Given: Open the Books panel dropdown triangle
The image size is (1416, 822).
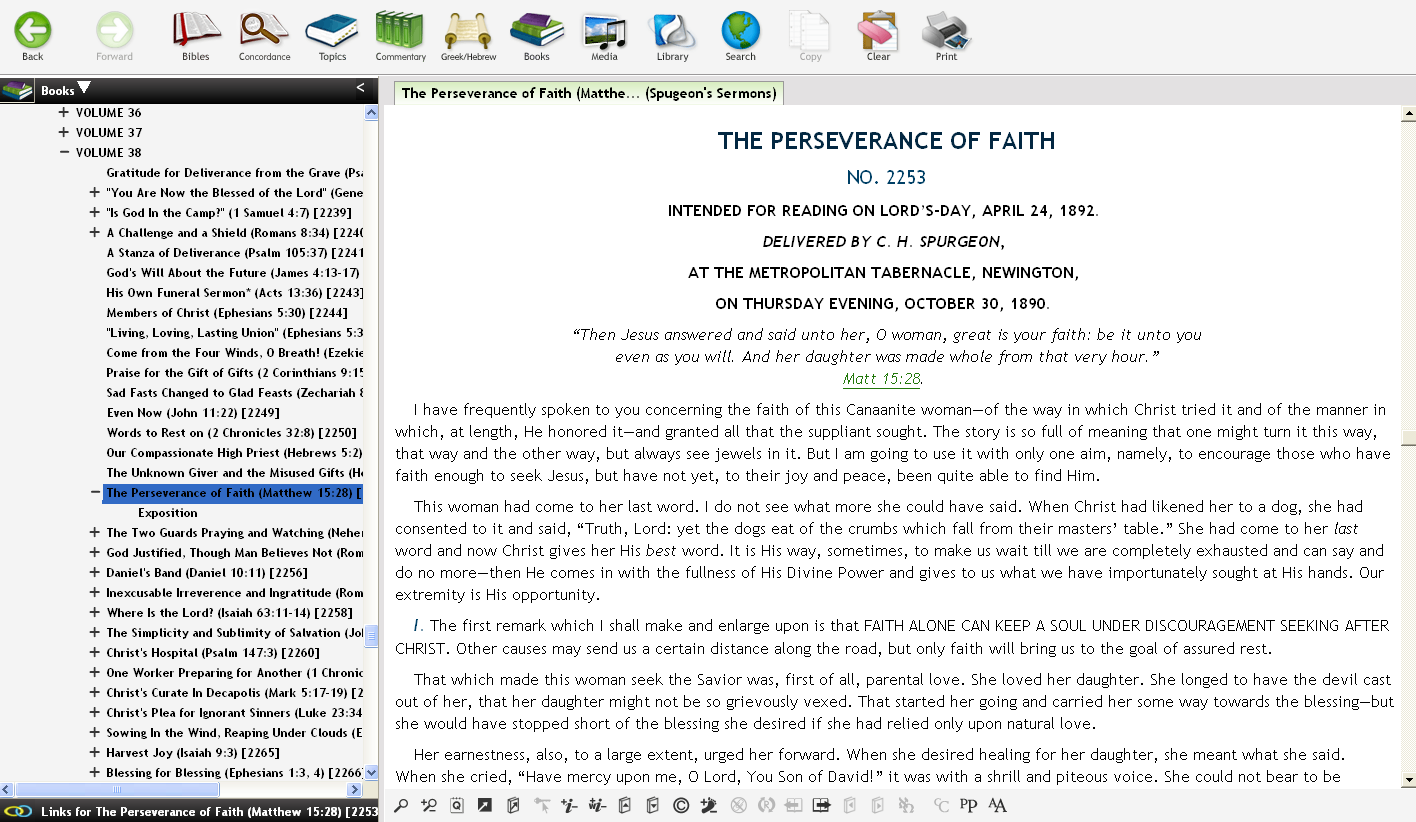Looking at the screenshot, I should pyautogui.click(x=84, y=88).
